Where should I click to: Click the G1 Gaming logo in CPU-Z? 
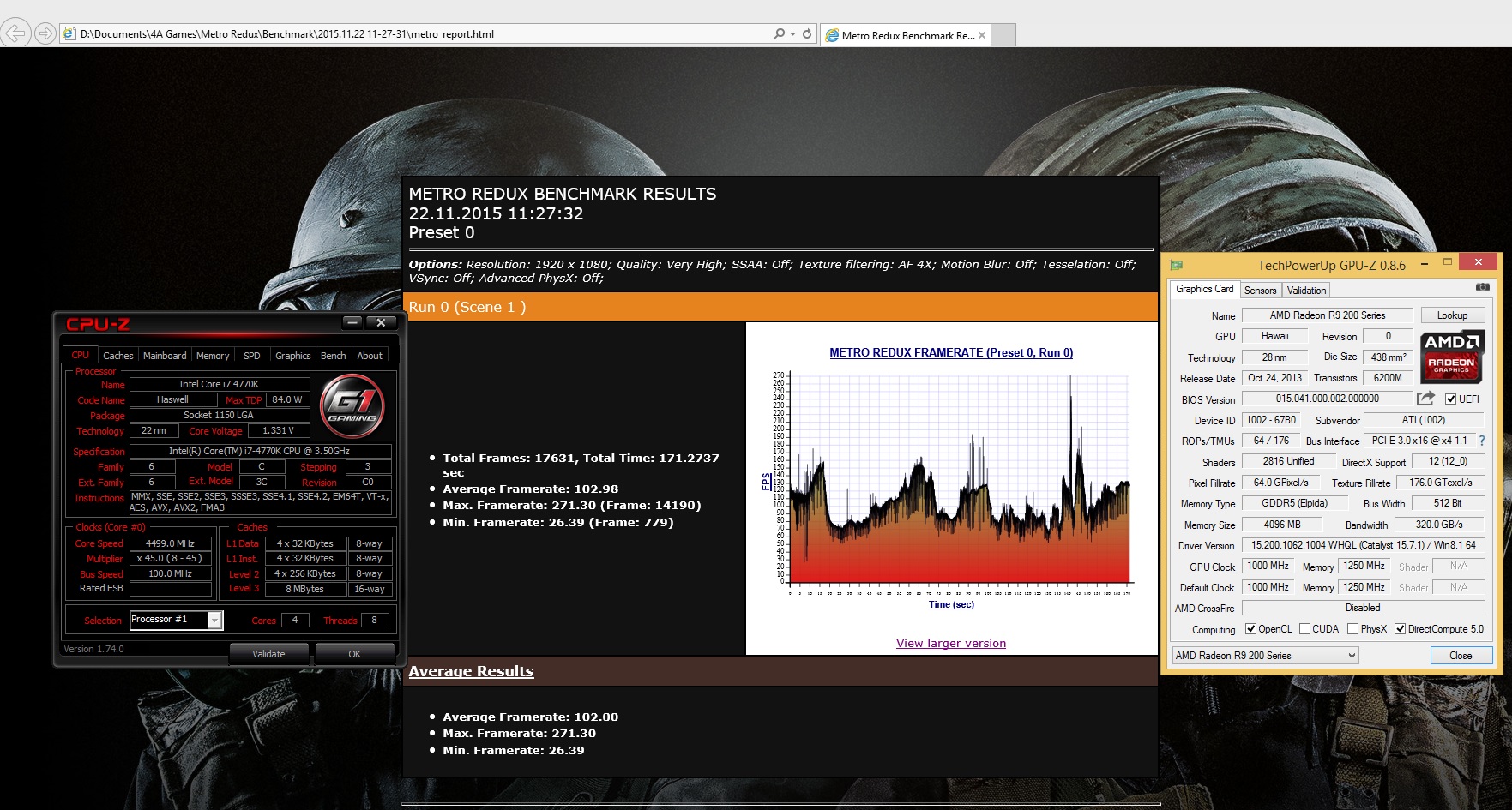click(x=352, y=405)
